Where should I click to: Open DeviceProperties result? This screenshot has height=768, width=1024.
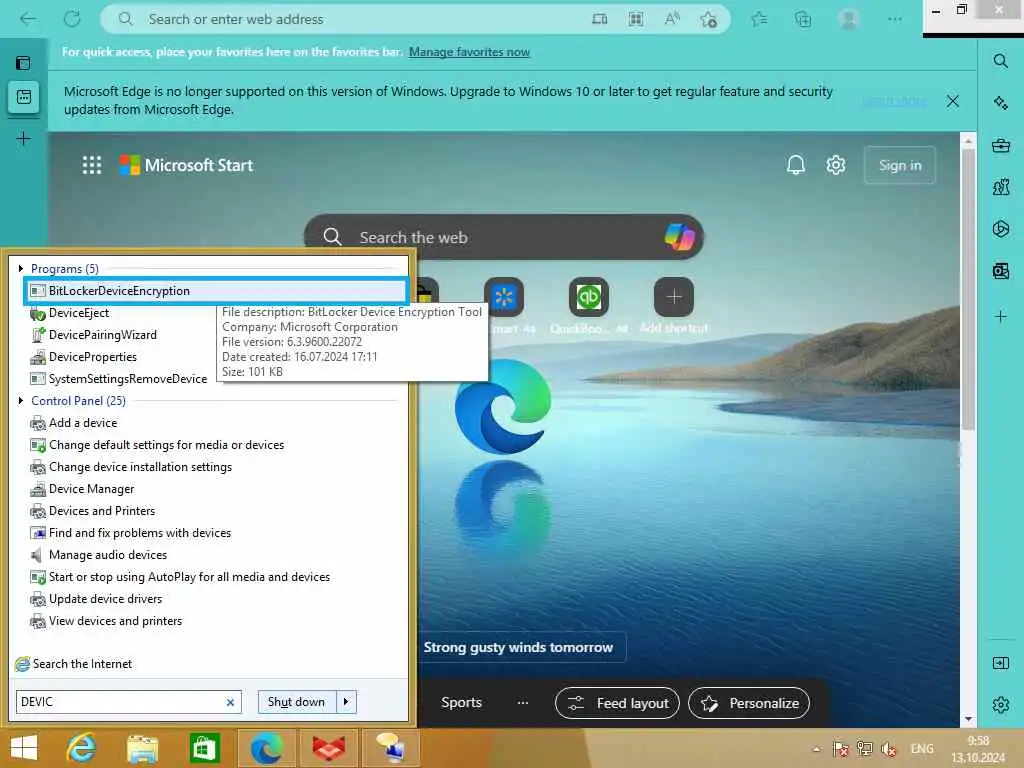pos(93,357)
